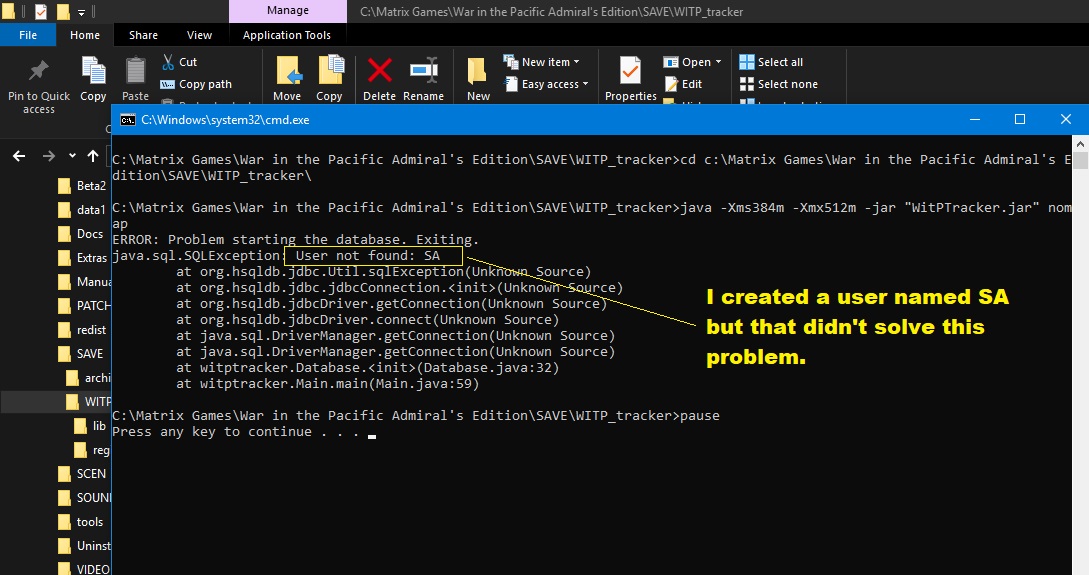
Task: Select WITP_tracker folder in tree
Action: click(x=88, y=401)
